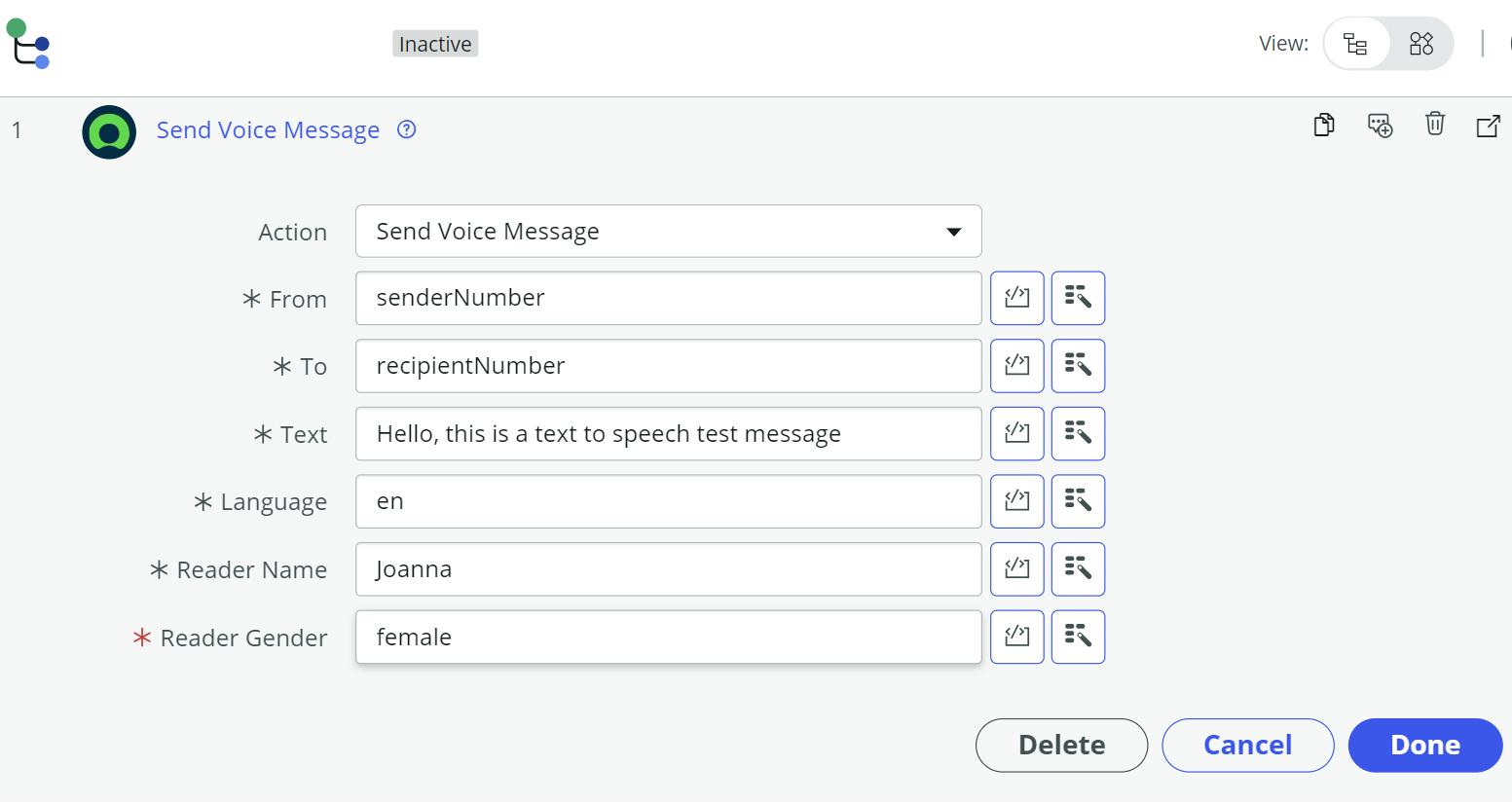1512x803 pixels.
Task: Click the Send Voice Message title link
Action: click(x=268, y=129)
